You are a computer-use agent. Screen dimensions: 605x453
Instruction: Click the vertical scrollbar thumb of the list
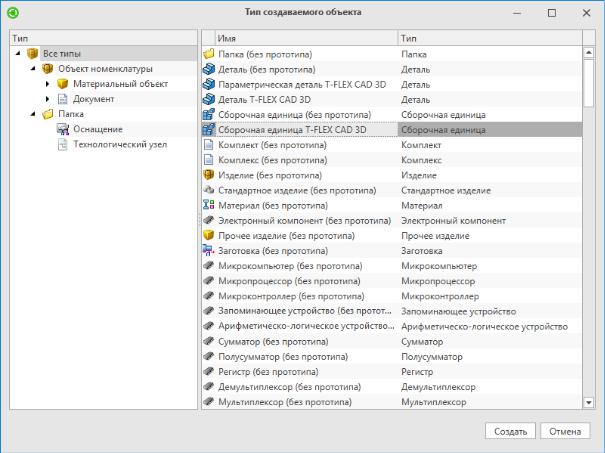click(x=588, y=83)
